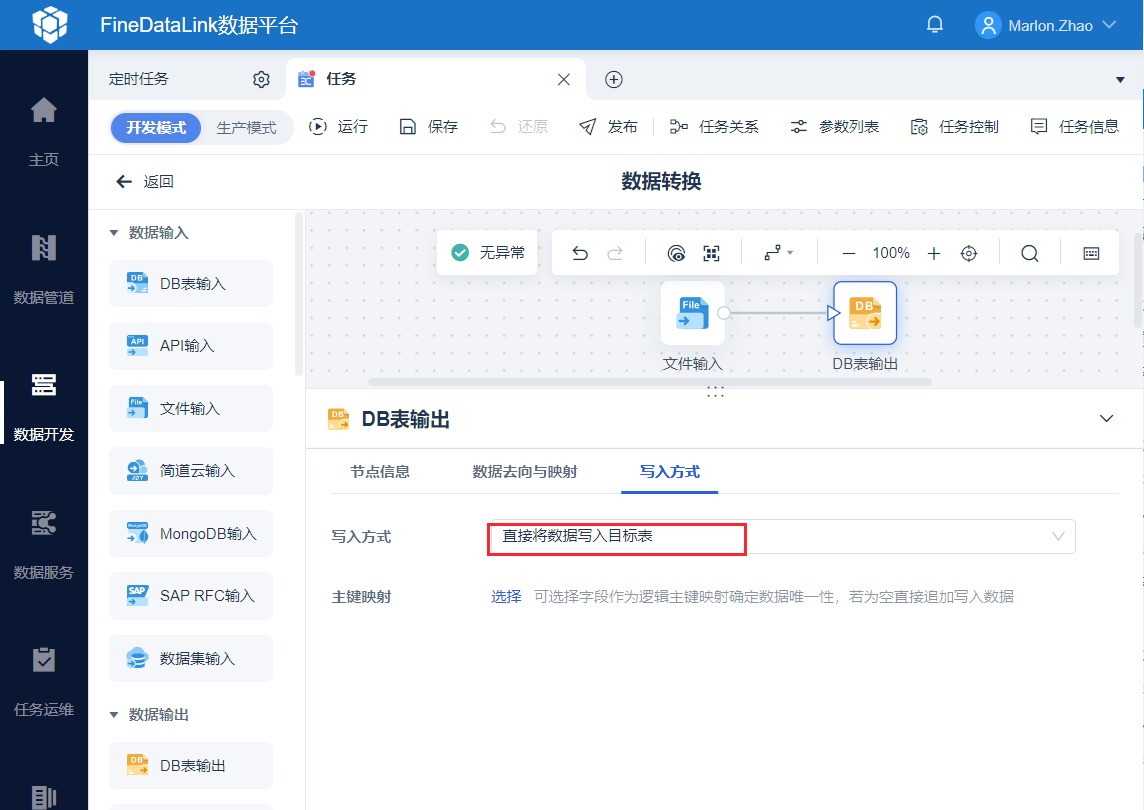Locate nodes with the target icon
Viewport: 1144px width, 810px height.
pyautogui.click(x=969, y=253)
